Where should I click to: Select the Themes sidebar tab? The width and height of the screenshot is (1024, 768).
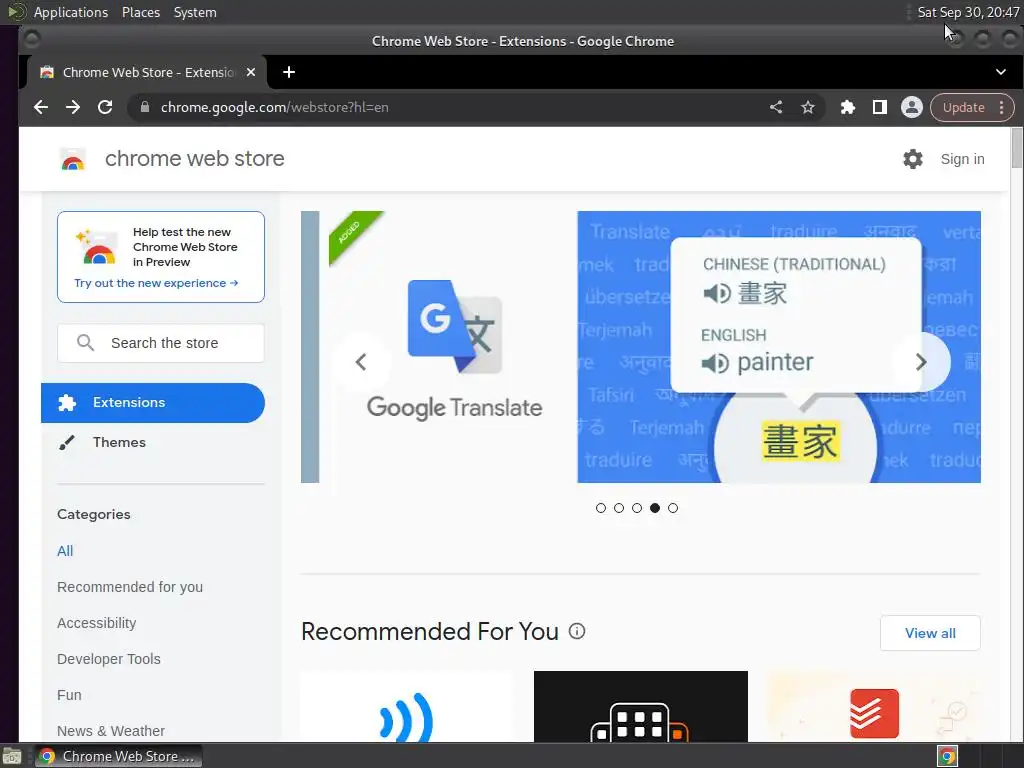point(153,442)
